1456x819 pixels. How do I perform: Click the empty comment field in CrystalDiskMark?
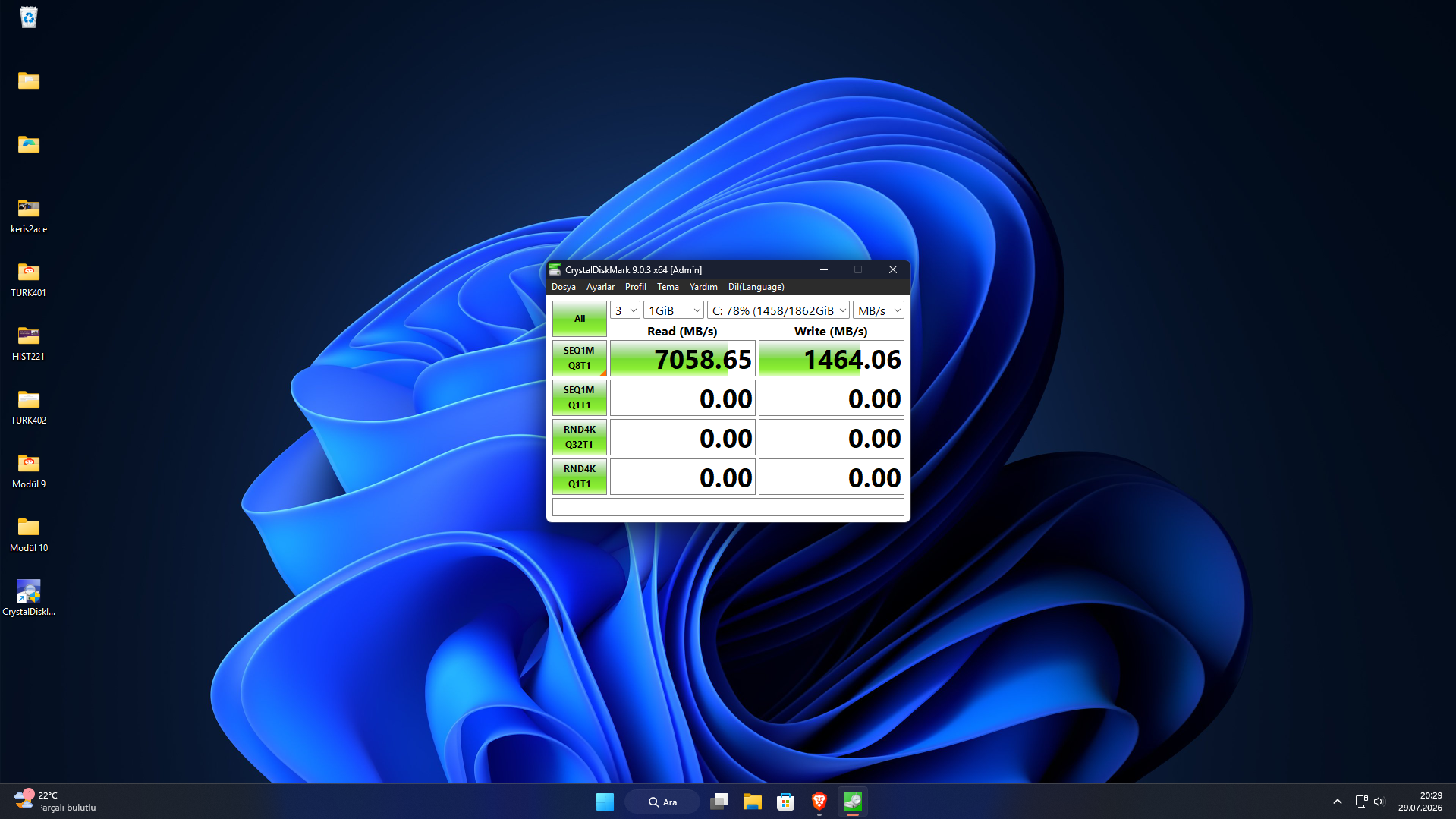(x=728, y=507)
